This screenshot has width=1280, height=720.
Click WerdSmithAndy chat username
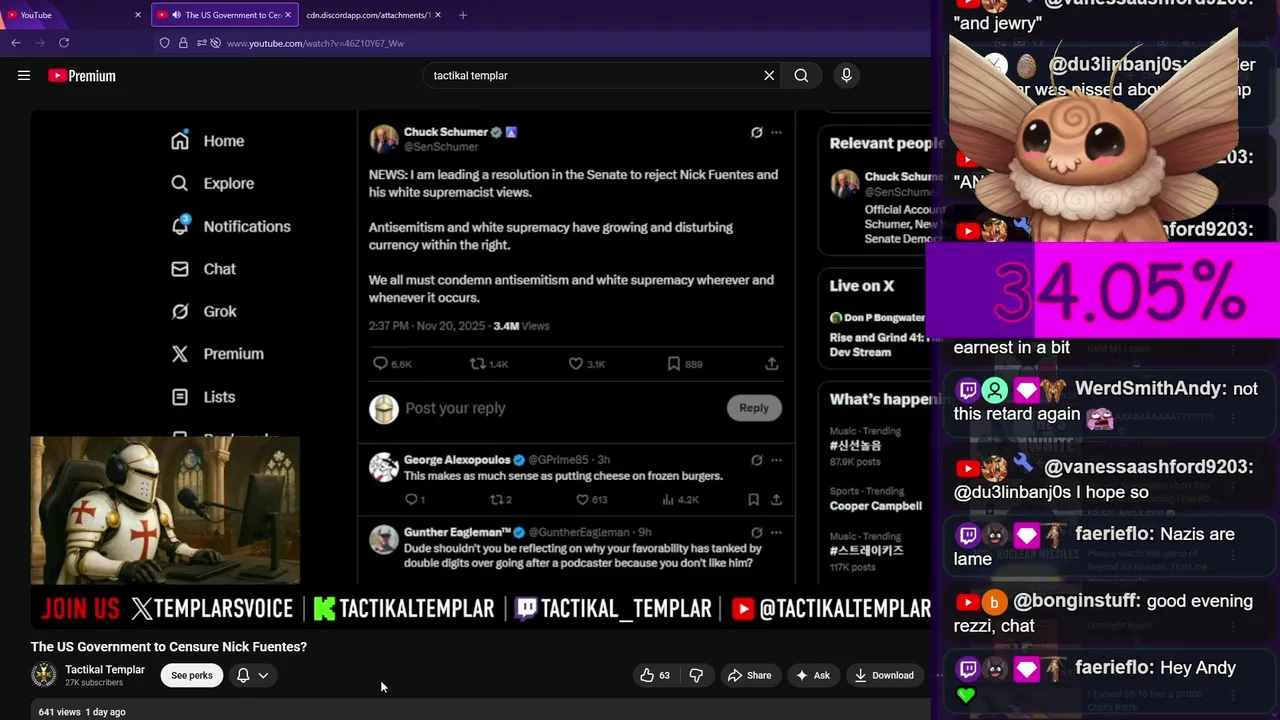[x=1150, y=388]
